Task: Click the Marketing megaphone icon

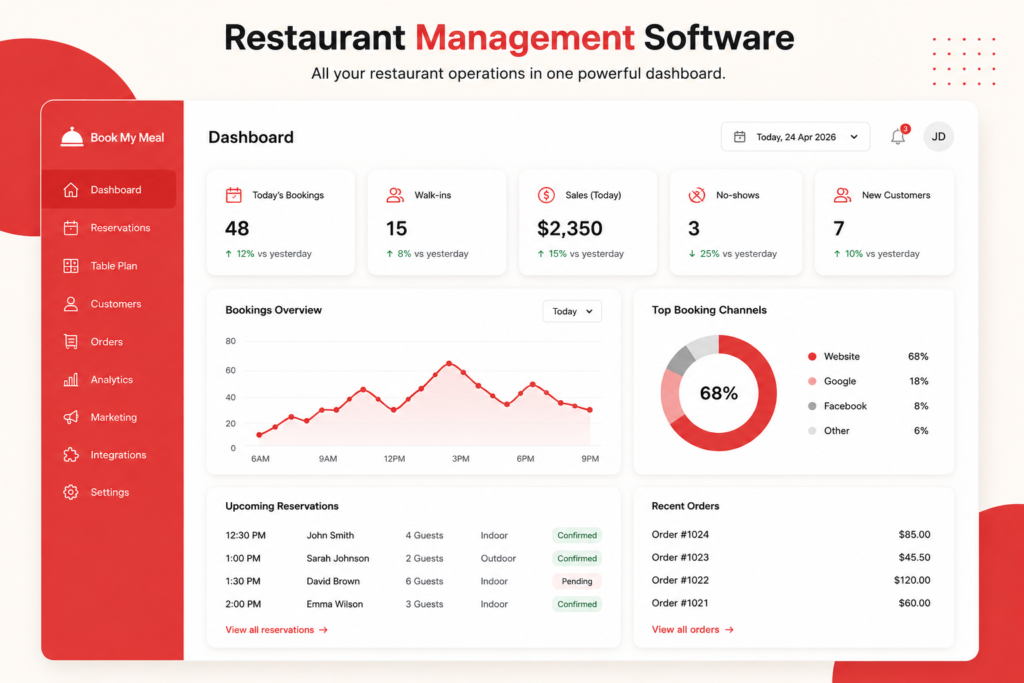Action: (71, 417)
